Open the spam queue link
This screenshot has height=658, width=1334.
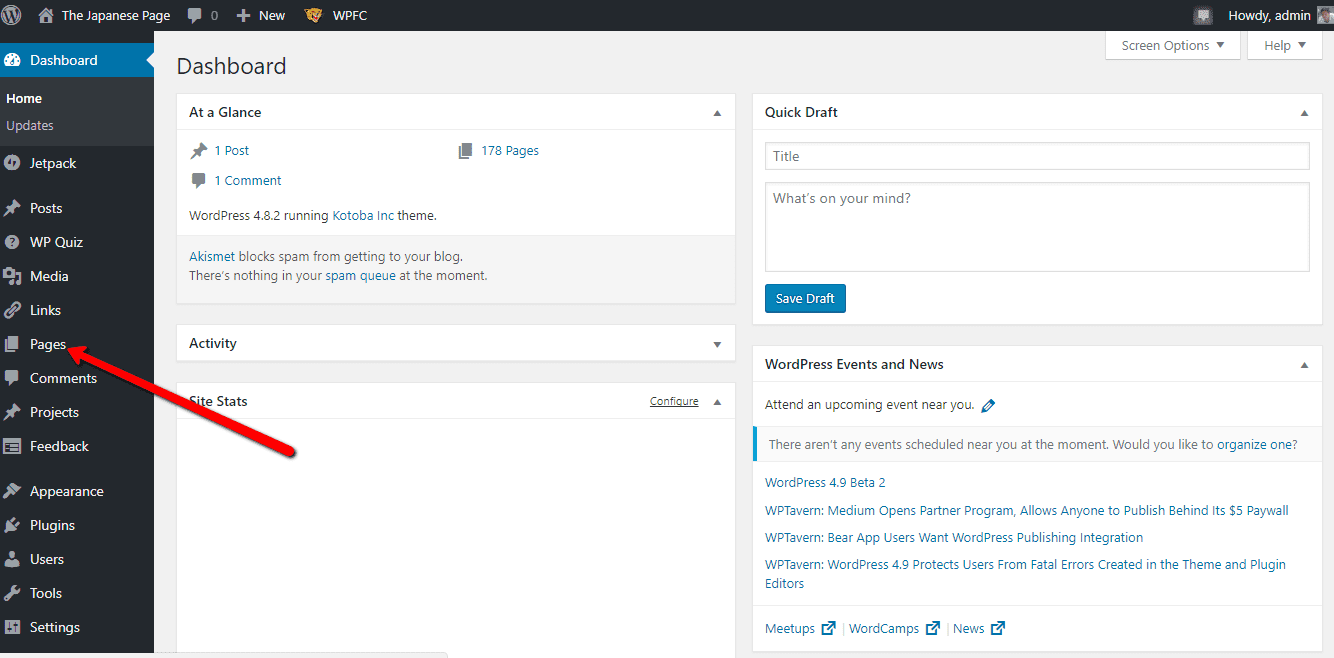[360, 275]
